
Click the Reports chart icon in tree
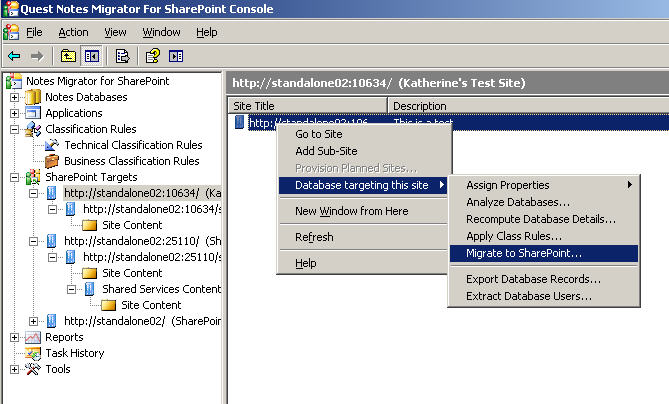[x=33, y=337]
